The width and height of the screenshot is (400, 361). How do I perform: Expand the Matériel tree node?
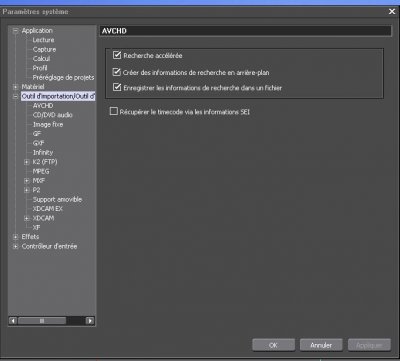(x=15, y=87)
